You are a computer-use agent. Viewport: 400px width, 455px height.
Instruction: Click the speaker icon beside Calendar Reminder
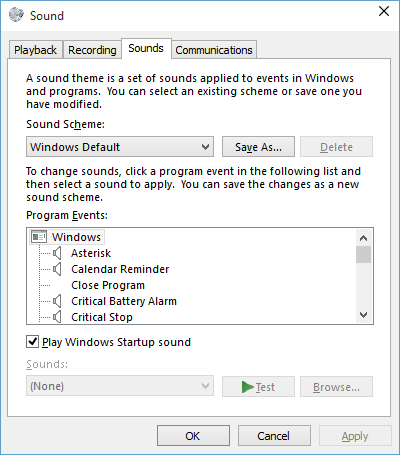[57, 269]
